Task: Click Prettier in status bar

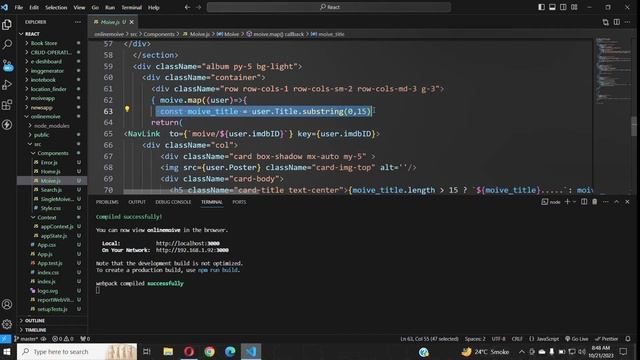Action: [607, 339]
